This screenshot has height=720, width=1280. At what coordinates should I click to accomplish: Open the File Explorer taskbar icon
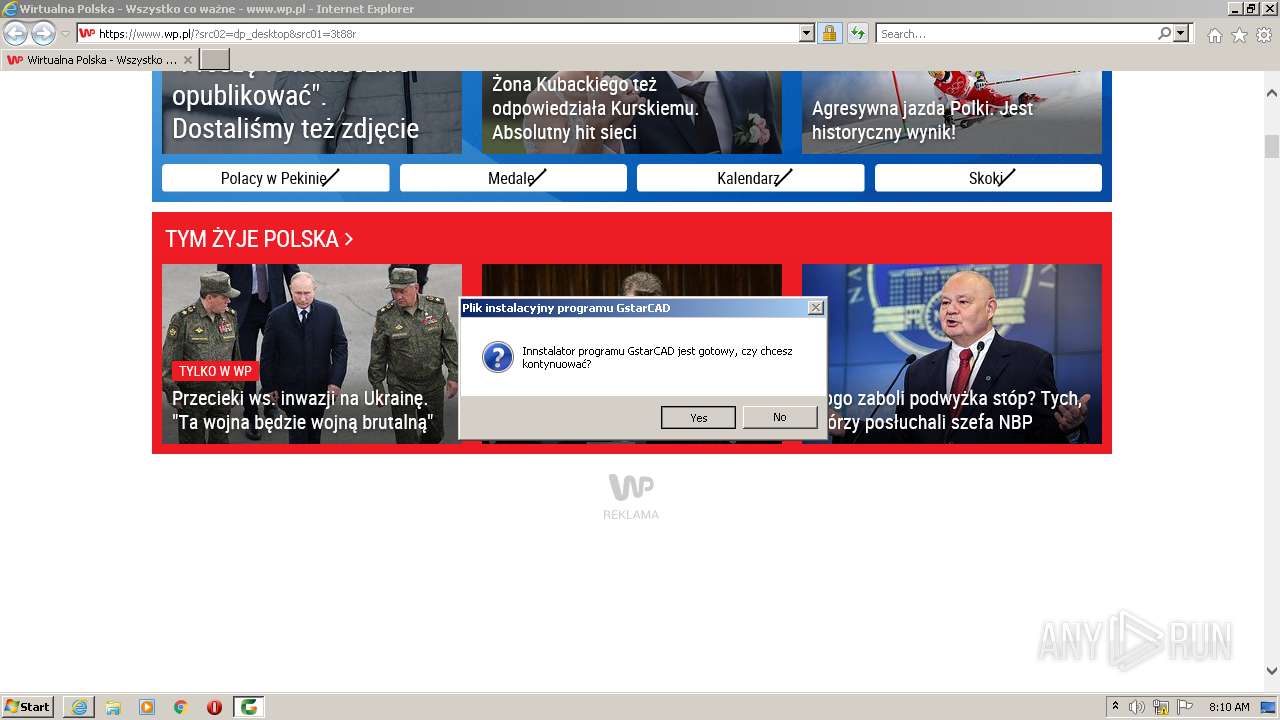(113, 707)
